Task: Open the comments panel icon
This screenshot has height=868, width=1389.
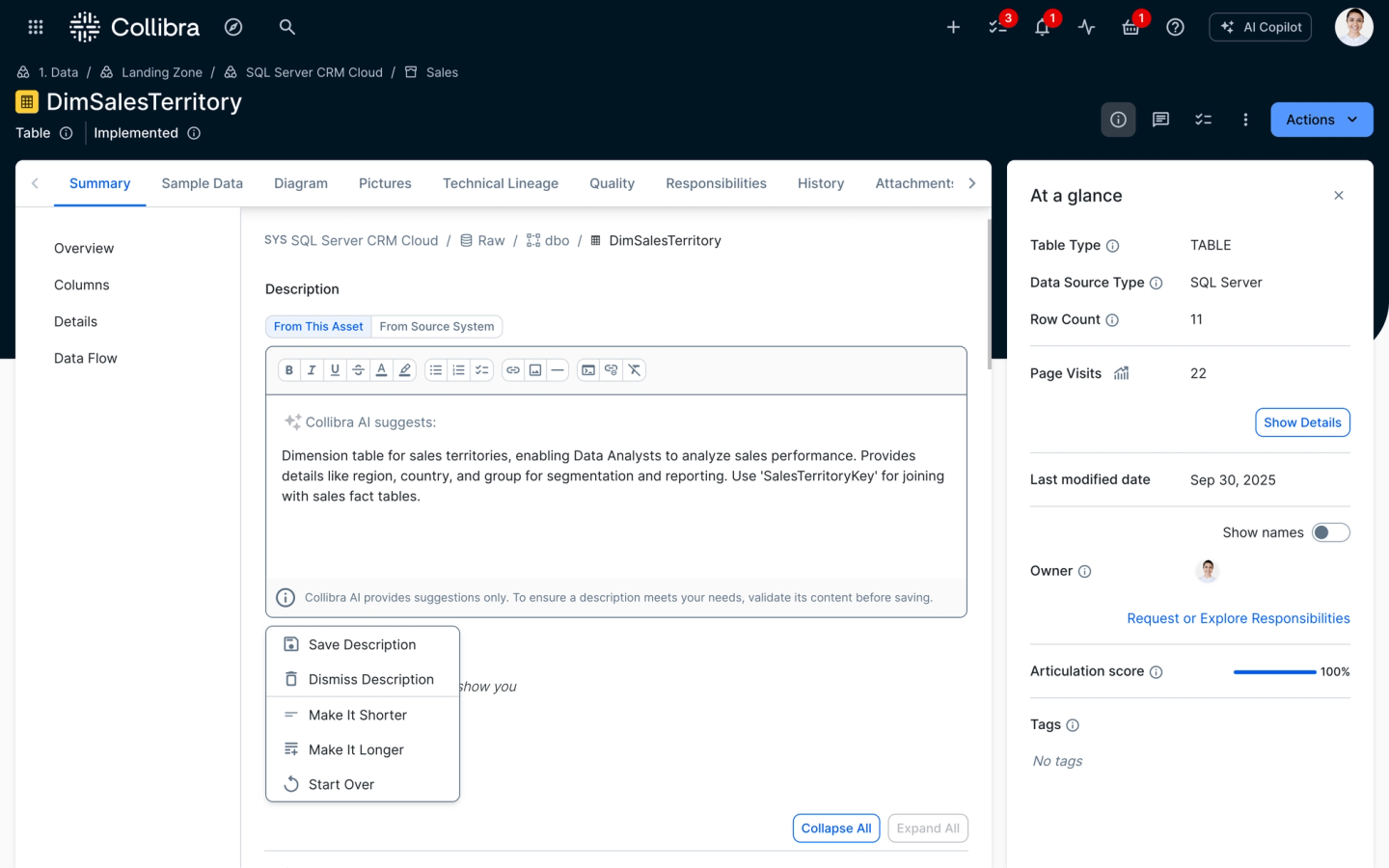Action: click(x=1160, y=120)
